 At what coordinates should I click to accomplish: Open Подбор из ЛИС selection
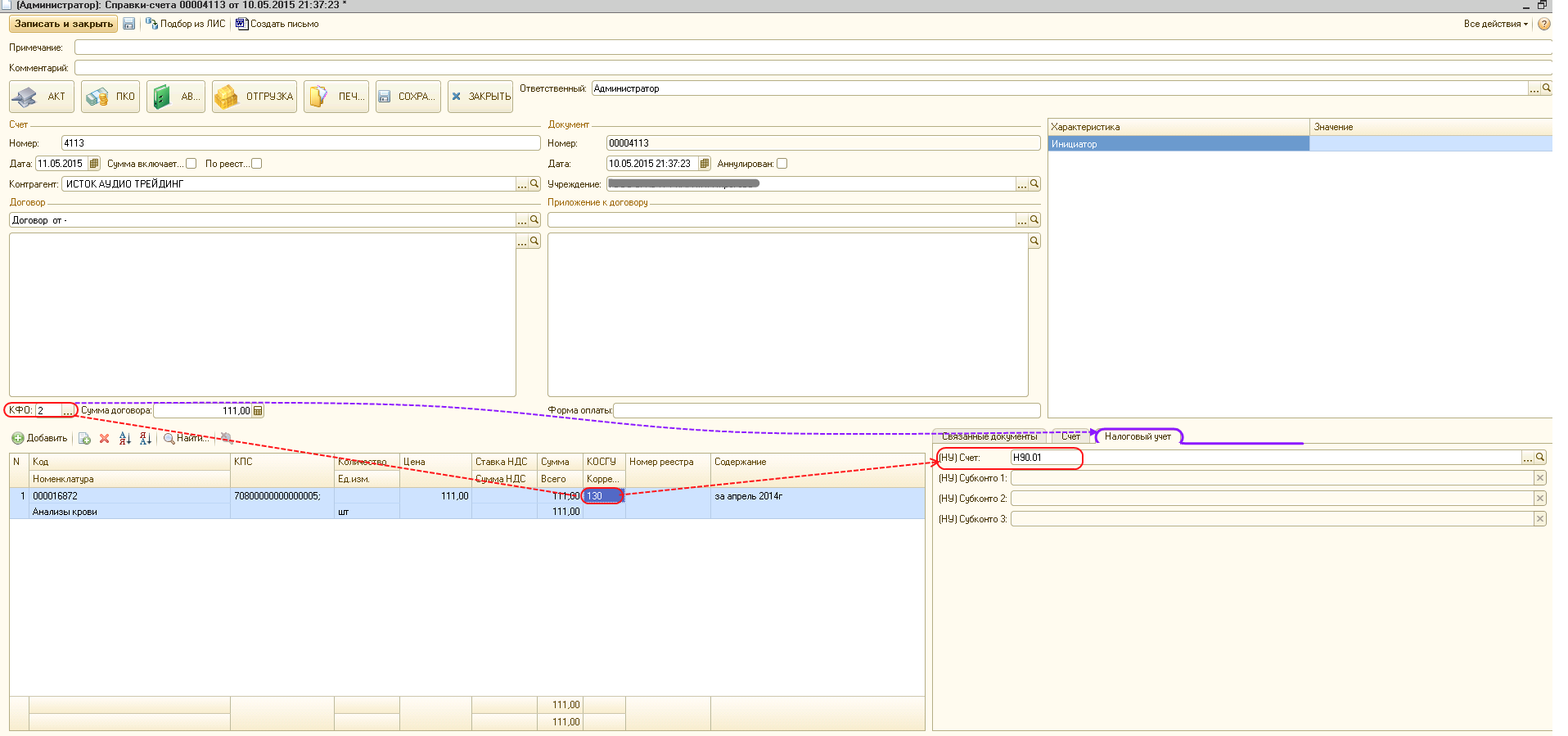[185, 24]
